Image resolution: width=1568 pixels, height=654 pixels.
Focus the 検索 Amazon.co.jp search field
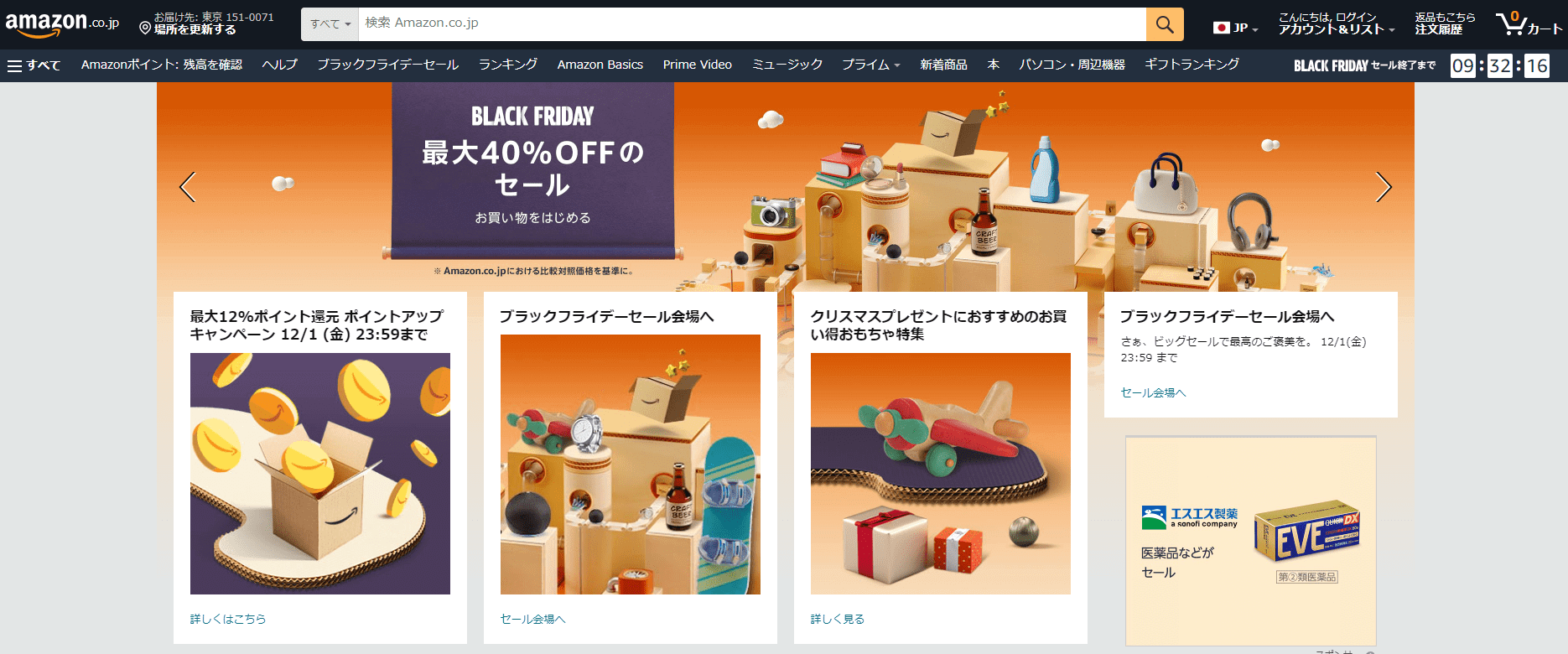click(x=752, y=24)
